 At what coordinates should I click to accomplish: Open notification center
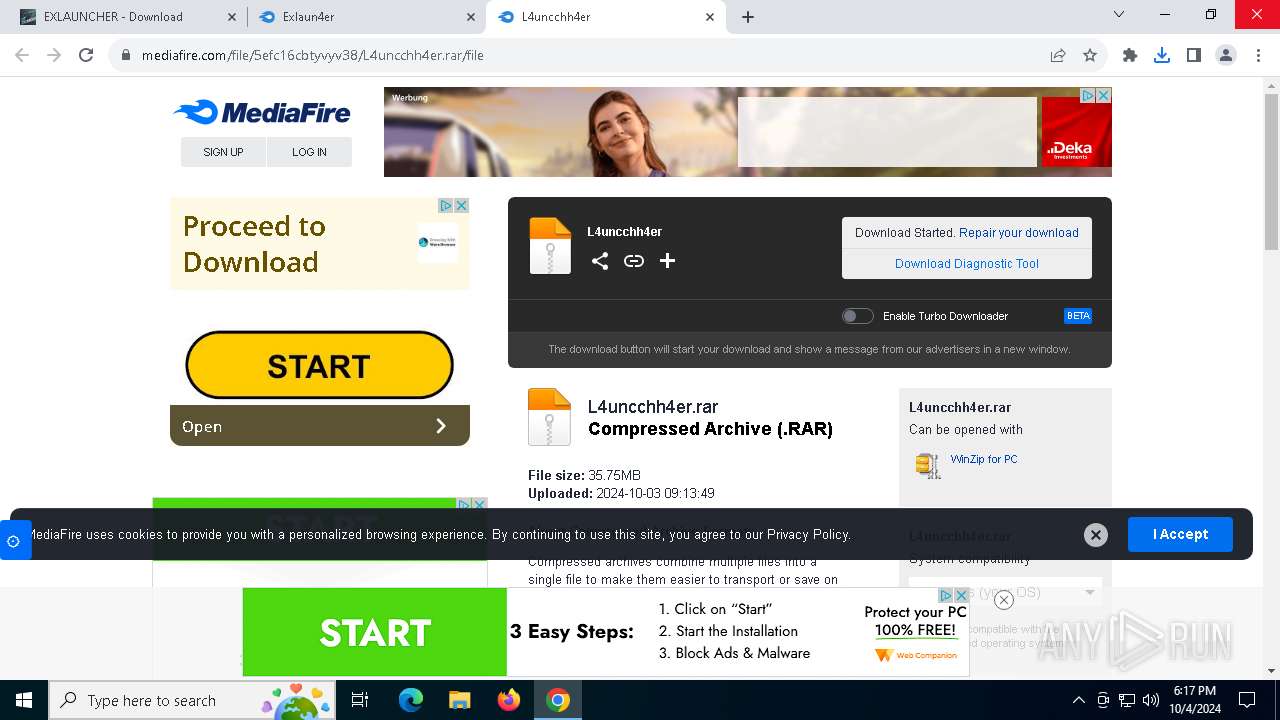[x=1247, y=700]
